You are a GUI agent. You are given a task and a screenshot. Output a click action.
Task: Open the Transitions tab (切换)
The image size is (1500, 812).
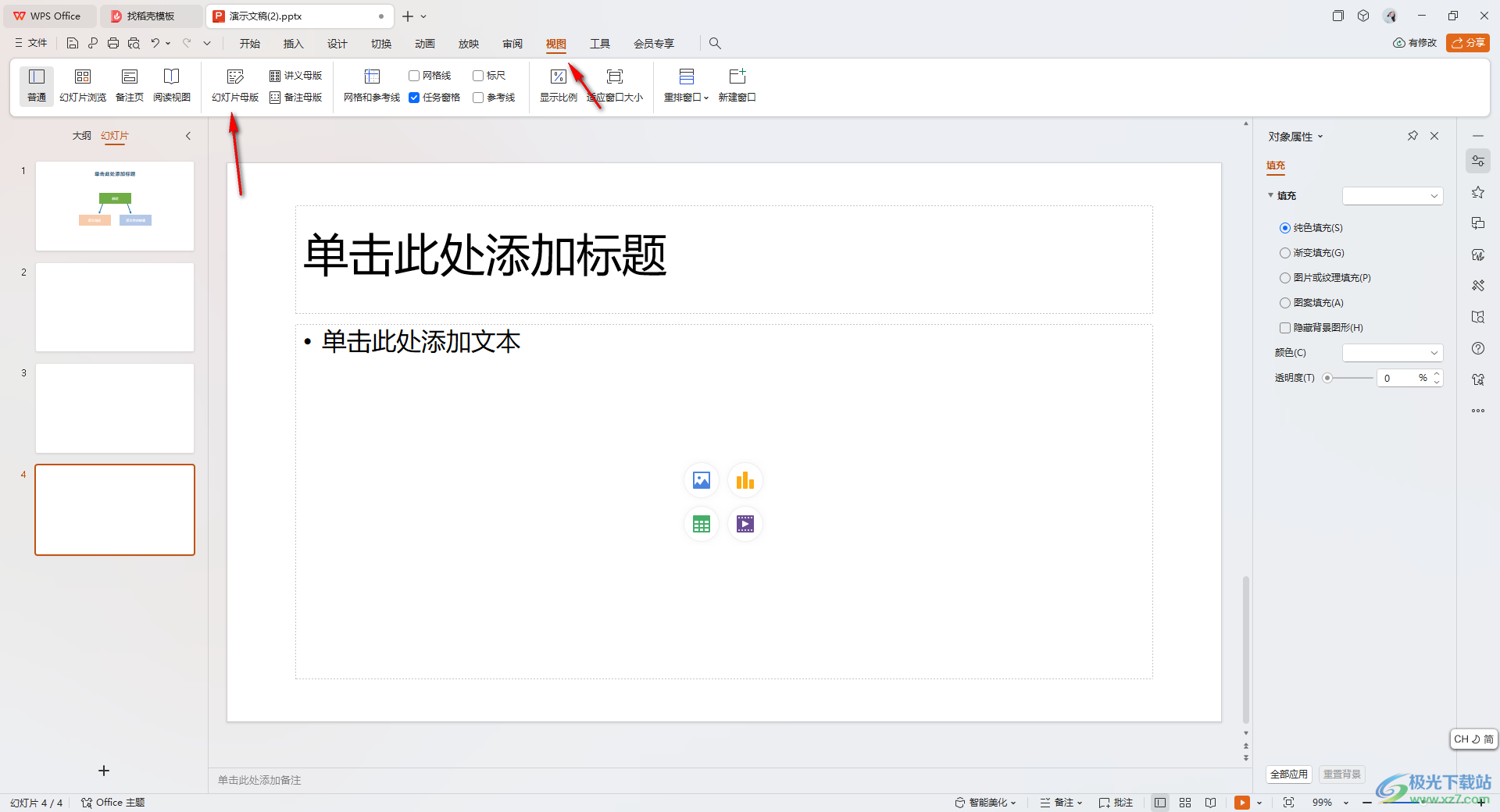(381, 44)
